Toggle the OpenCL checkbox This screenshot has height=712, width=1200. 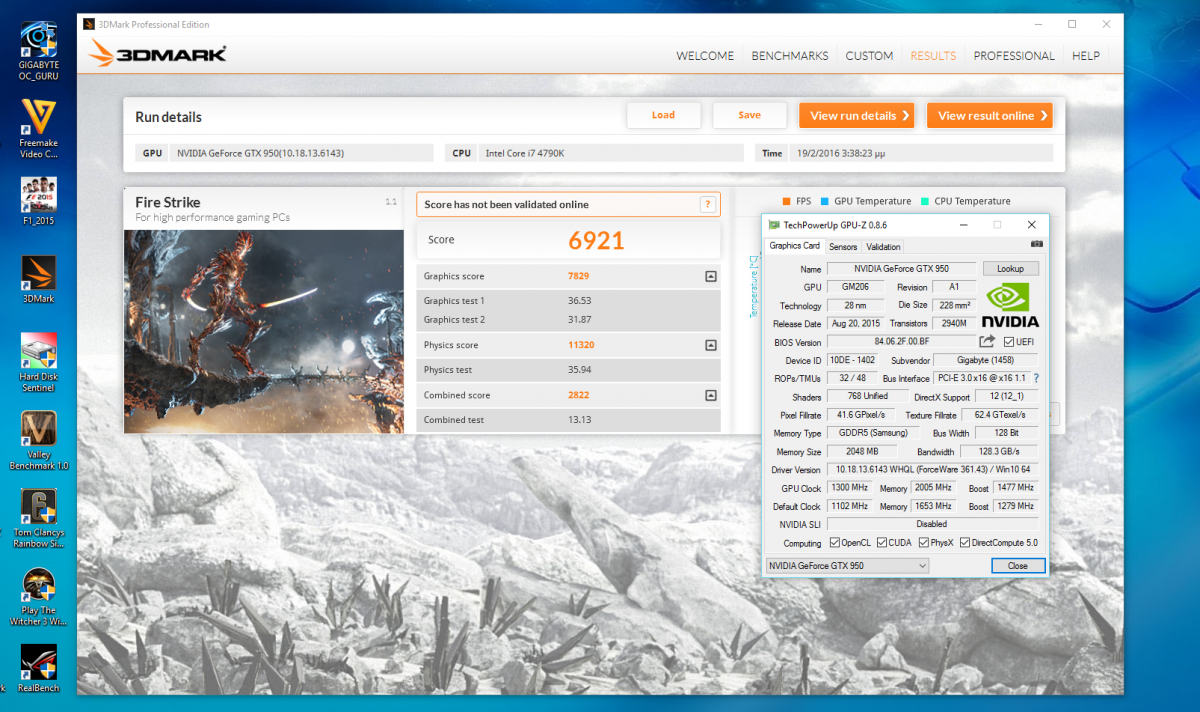coord(834,543)
